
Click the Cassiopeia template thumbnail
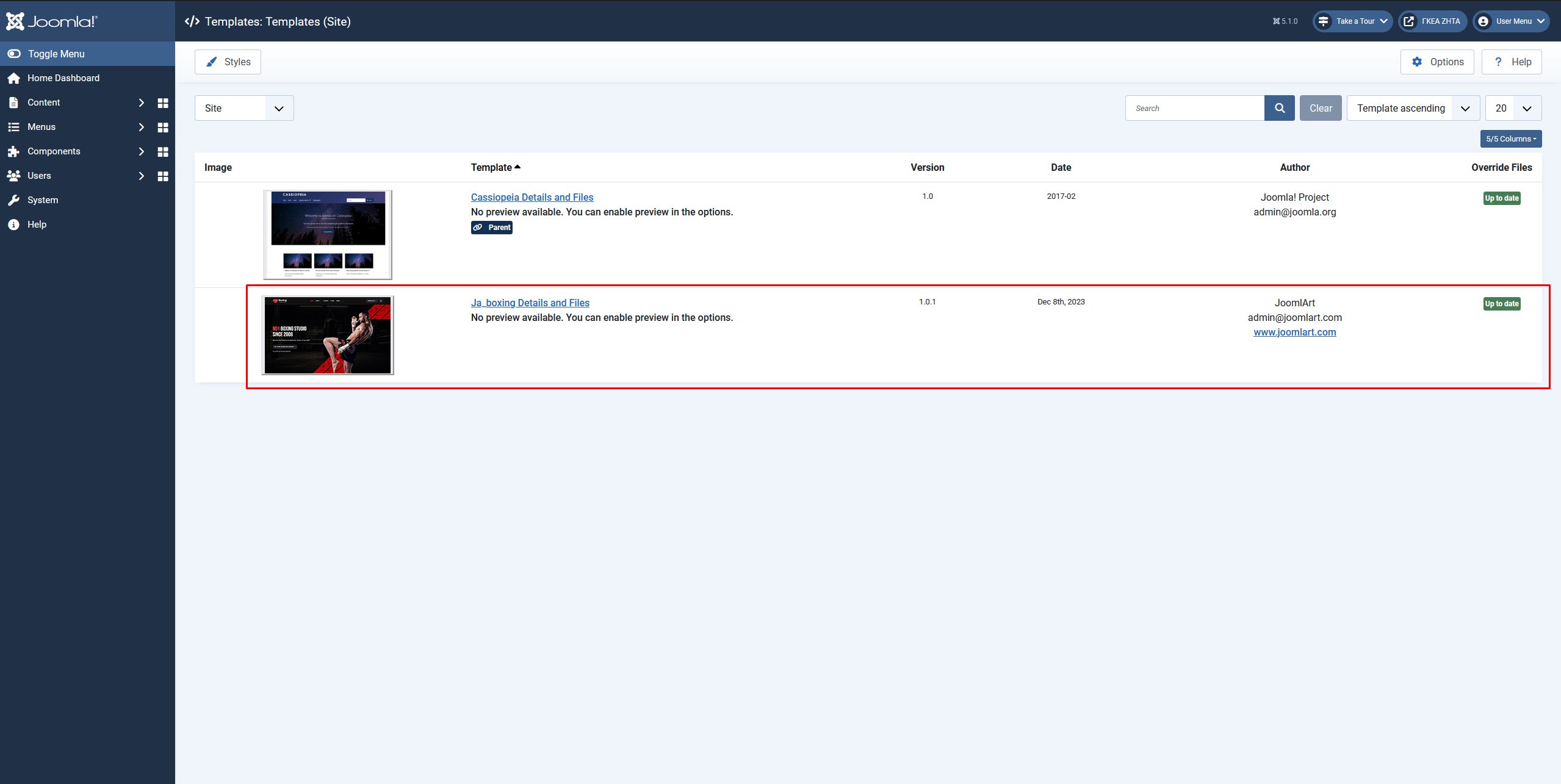pyautogui.click(x=328, y=234)
